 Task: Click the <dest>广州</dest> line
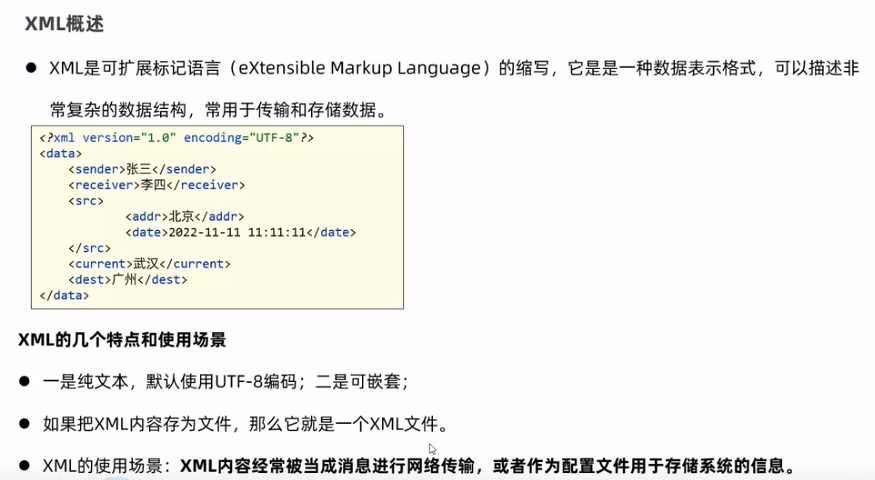(128, 279)
